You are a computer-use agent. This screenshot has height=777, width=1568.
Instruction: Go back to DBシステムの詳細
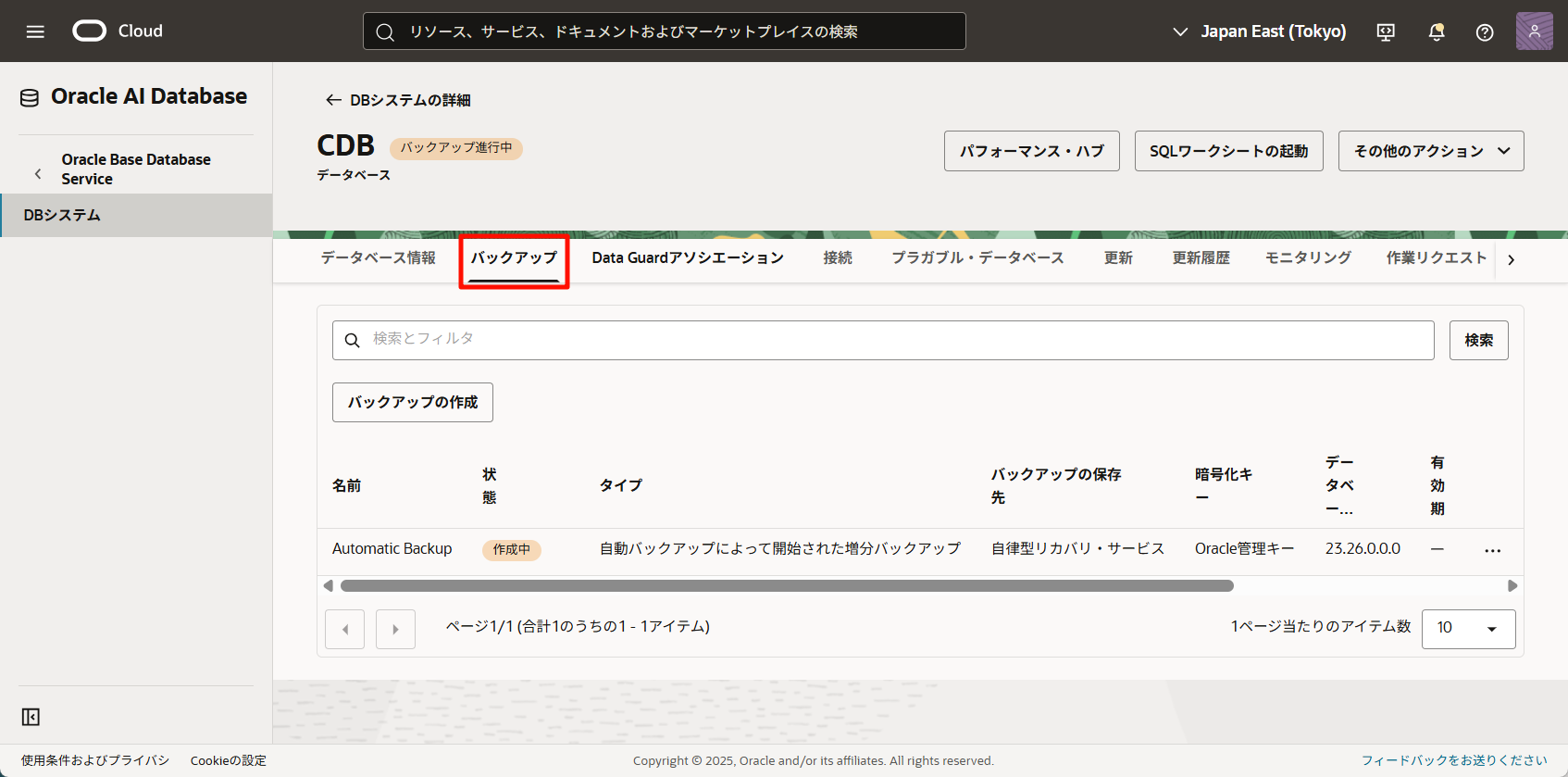tap(398, 100)
